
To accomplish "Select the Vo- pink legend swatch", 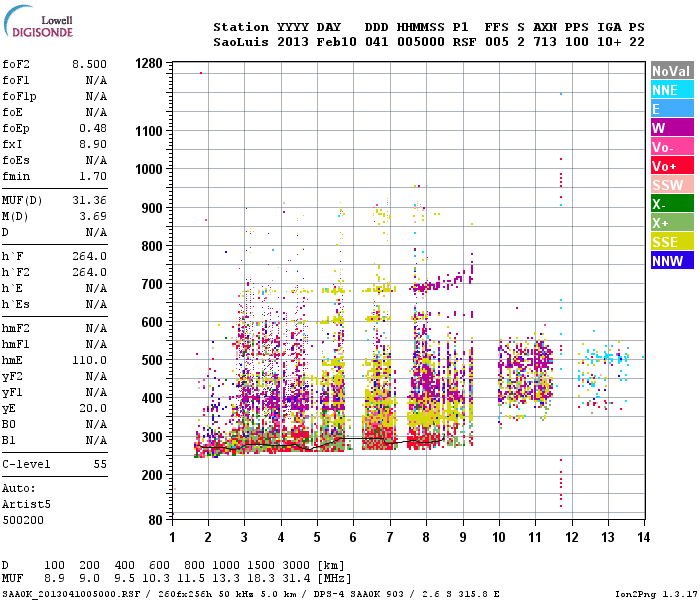I will tap(672, 147).
